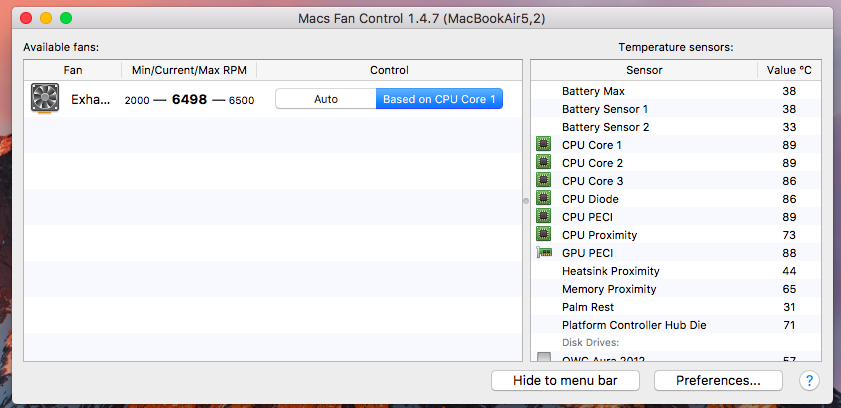Screen dimensions: 841x408
Task: Select the CPU Core 1 sensor label
Action: point(592,145)
